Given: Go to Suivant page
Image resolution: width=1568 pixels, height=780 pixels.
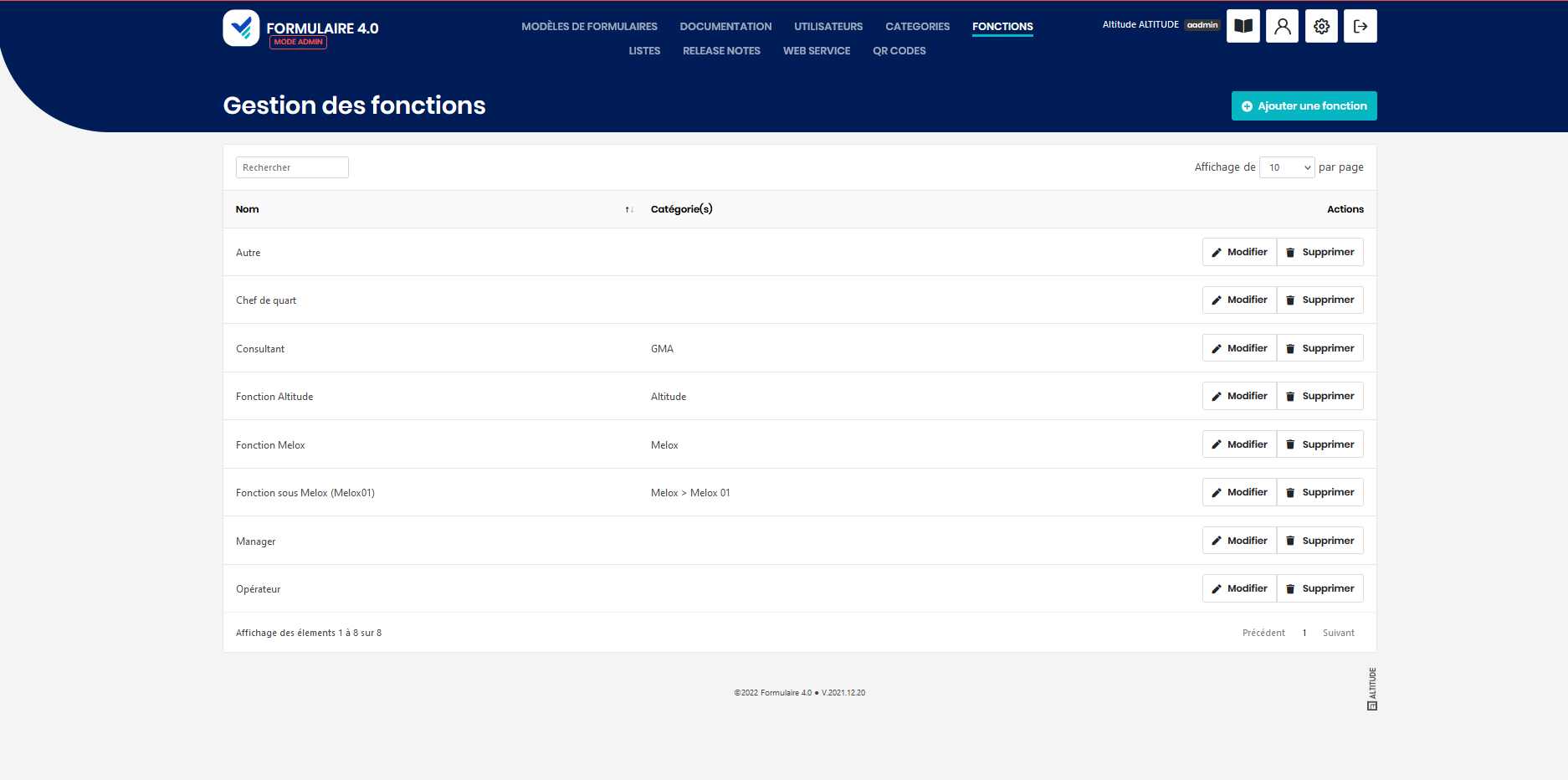Looking at the screenshot, I should point(1338,633).
